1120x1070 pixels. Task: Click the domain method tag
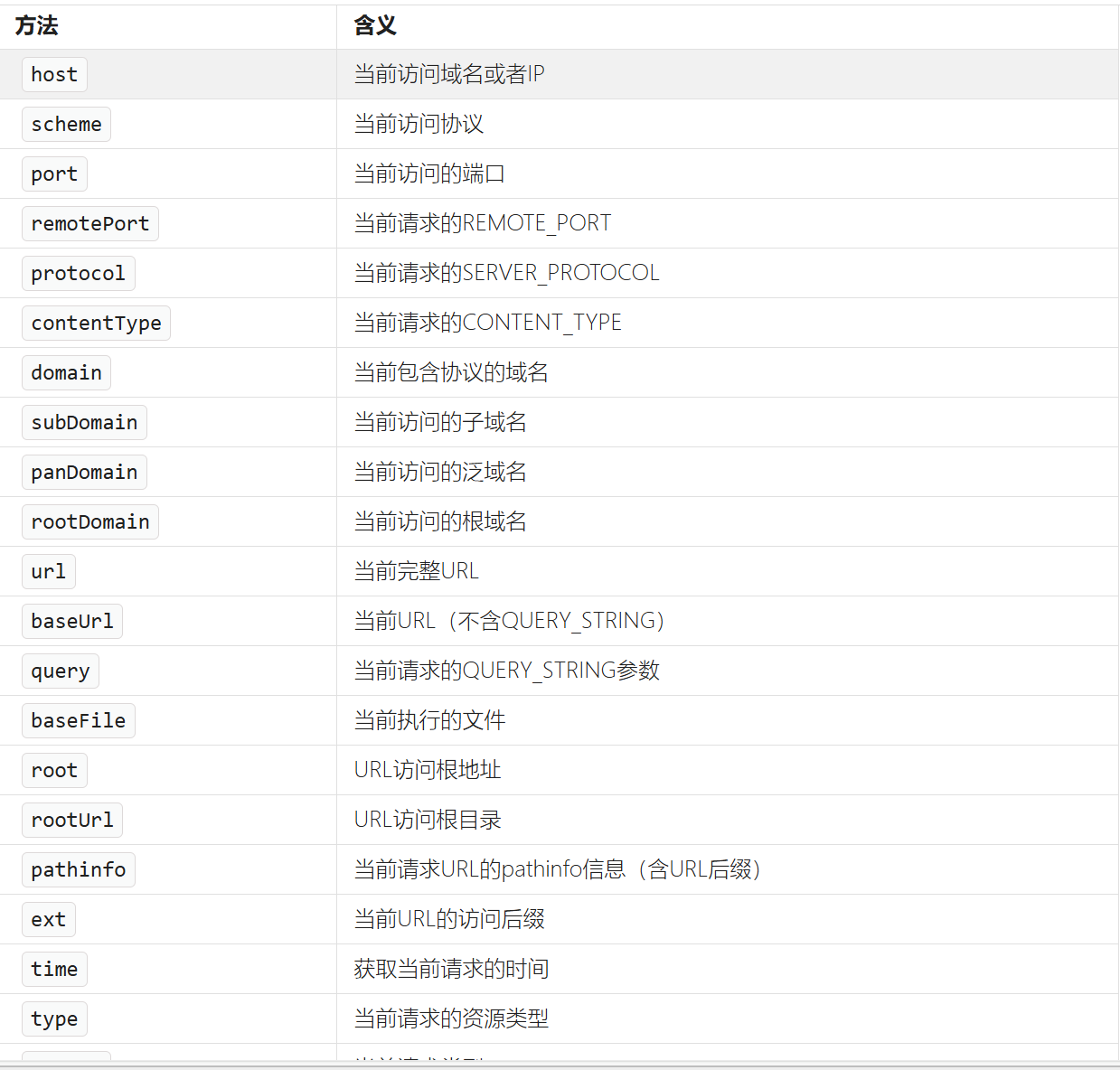tap(66, 372)
